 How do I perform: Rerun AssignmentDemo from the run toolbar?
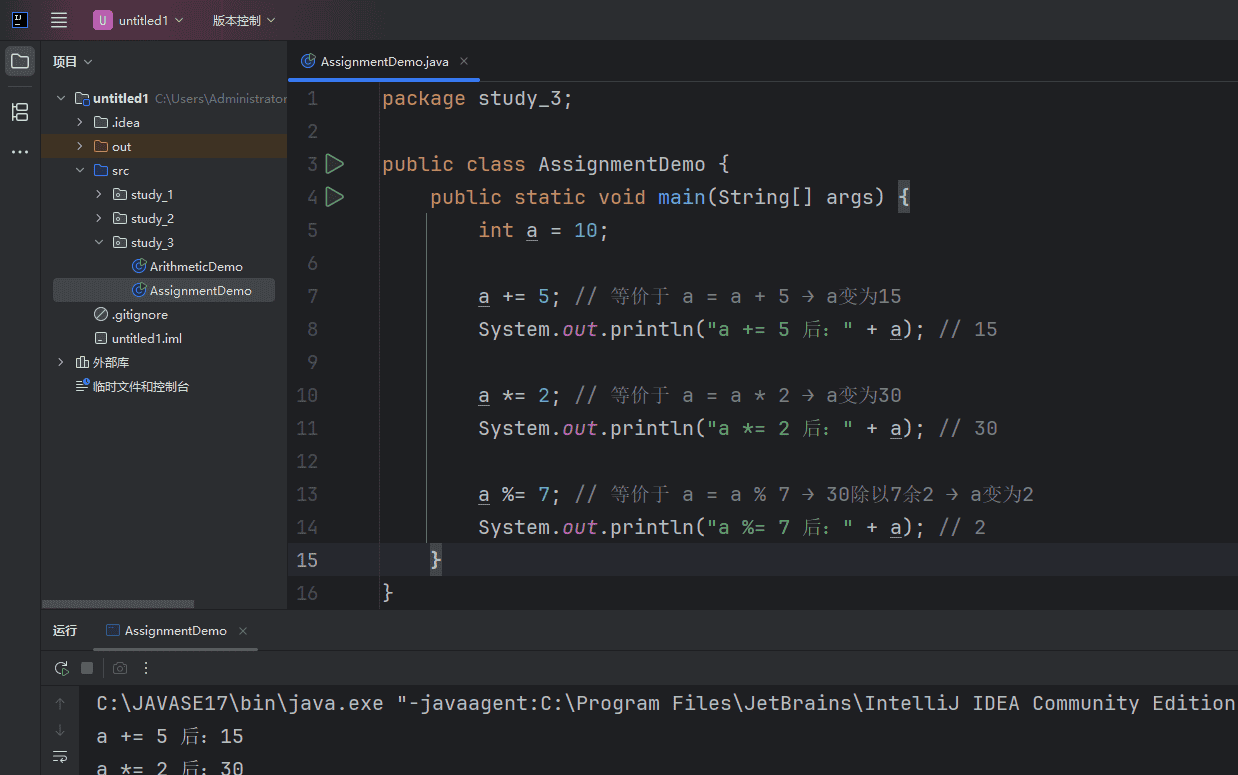[x=61, y=668]
